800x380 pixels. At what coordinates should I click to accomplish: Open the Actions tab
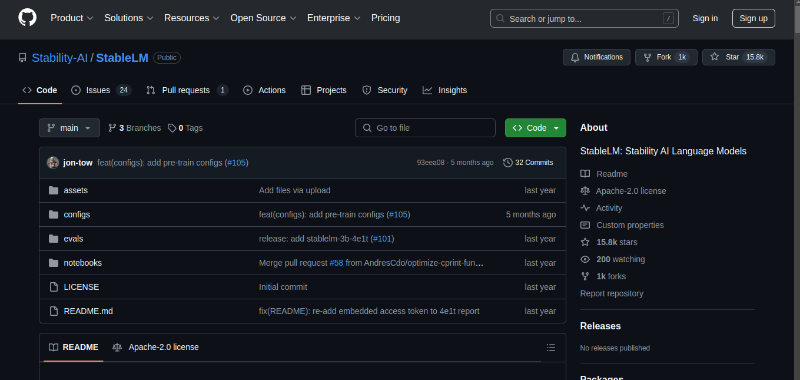pos(264,90)
